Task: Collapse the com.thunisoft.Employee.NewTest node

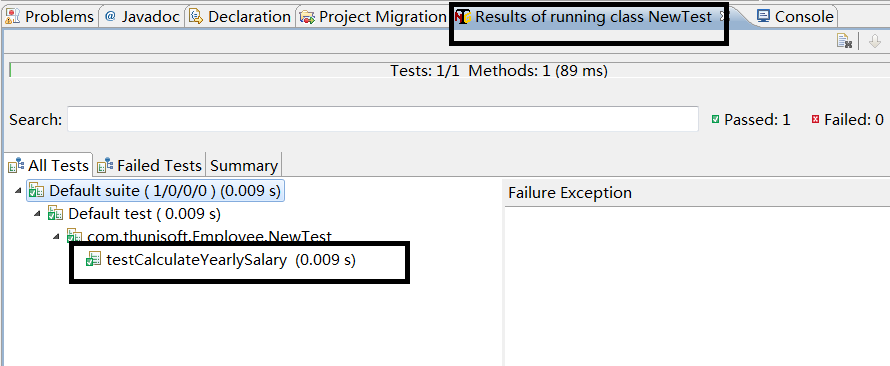Action: [x=57, y=237]
